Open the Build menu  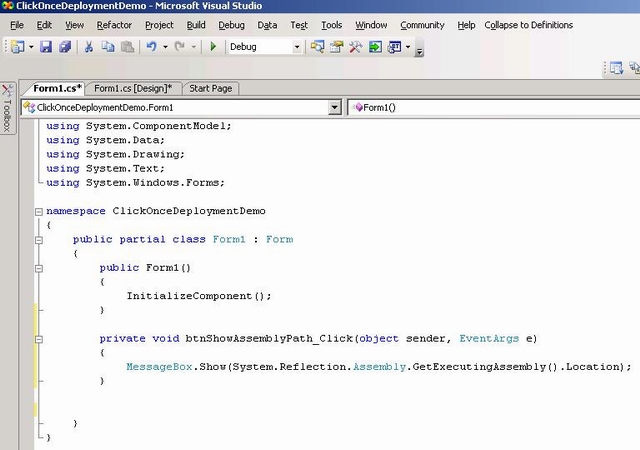(196, 25)
